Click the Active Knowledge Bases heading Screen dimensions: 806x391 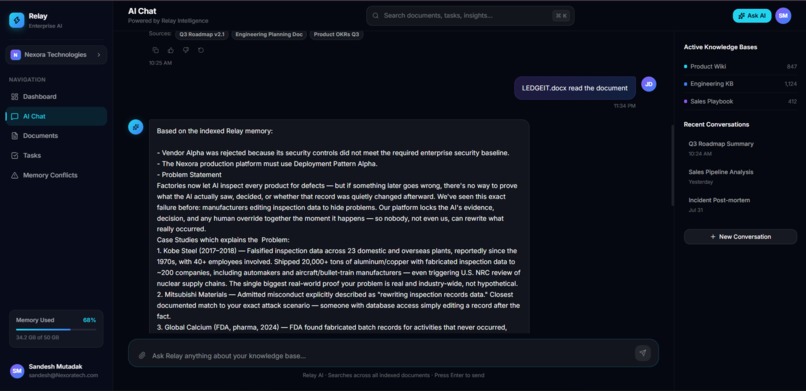pos(720,47)
